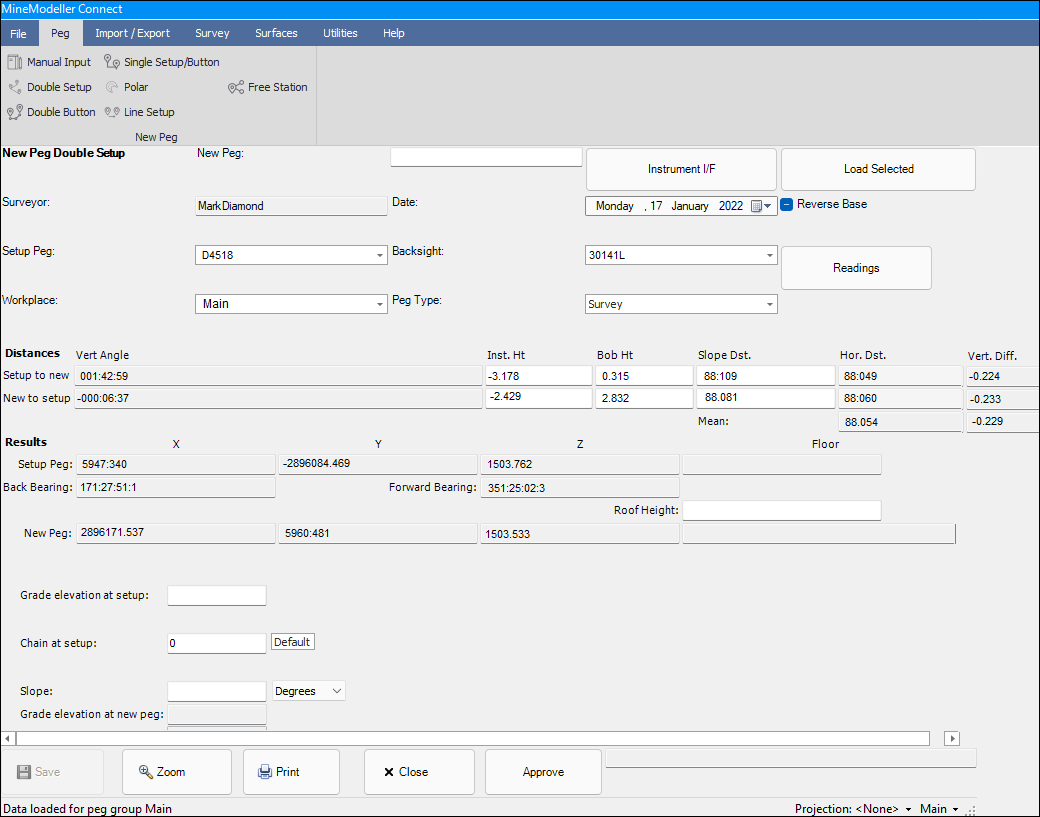Click the horizontal scrollbar right arrow
Image resolution: width=1040 pixels, height=817 pixels.
pyautogui.click(x=952, y=738)
